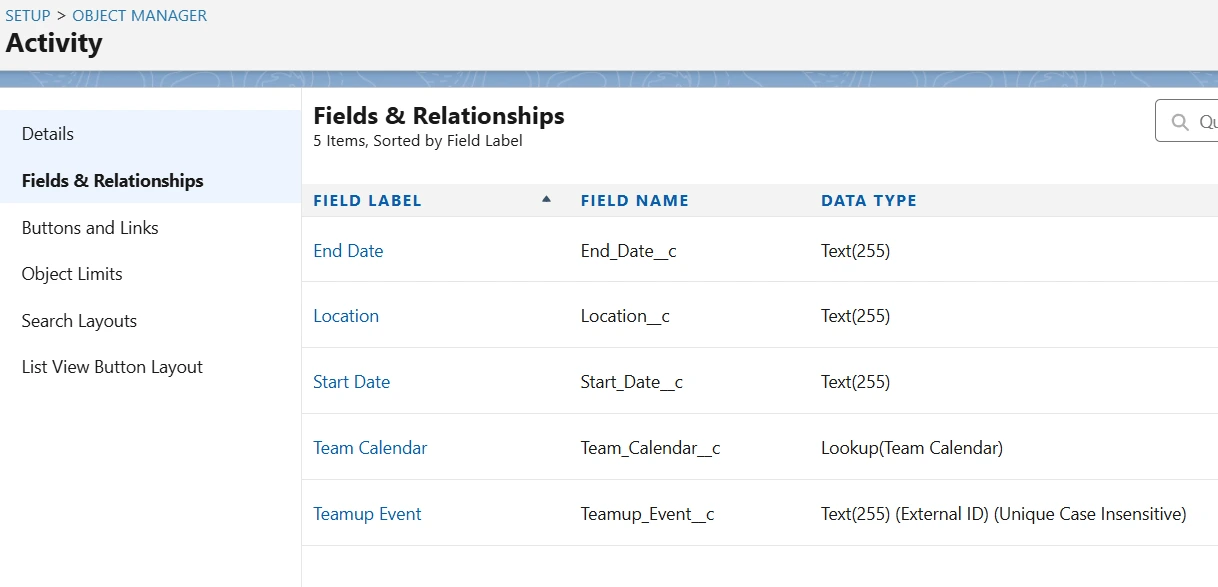Open the Team Calendar field

pos(370,448)
